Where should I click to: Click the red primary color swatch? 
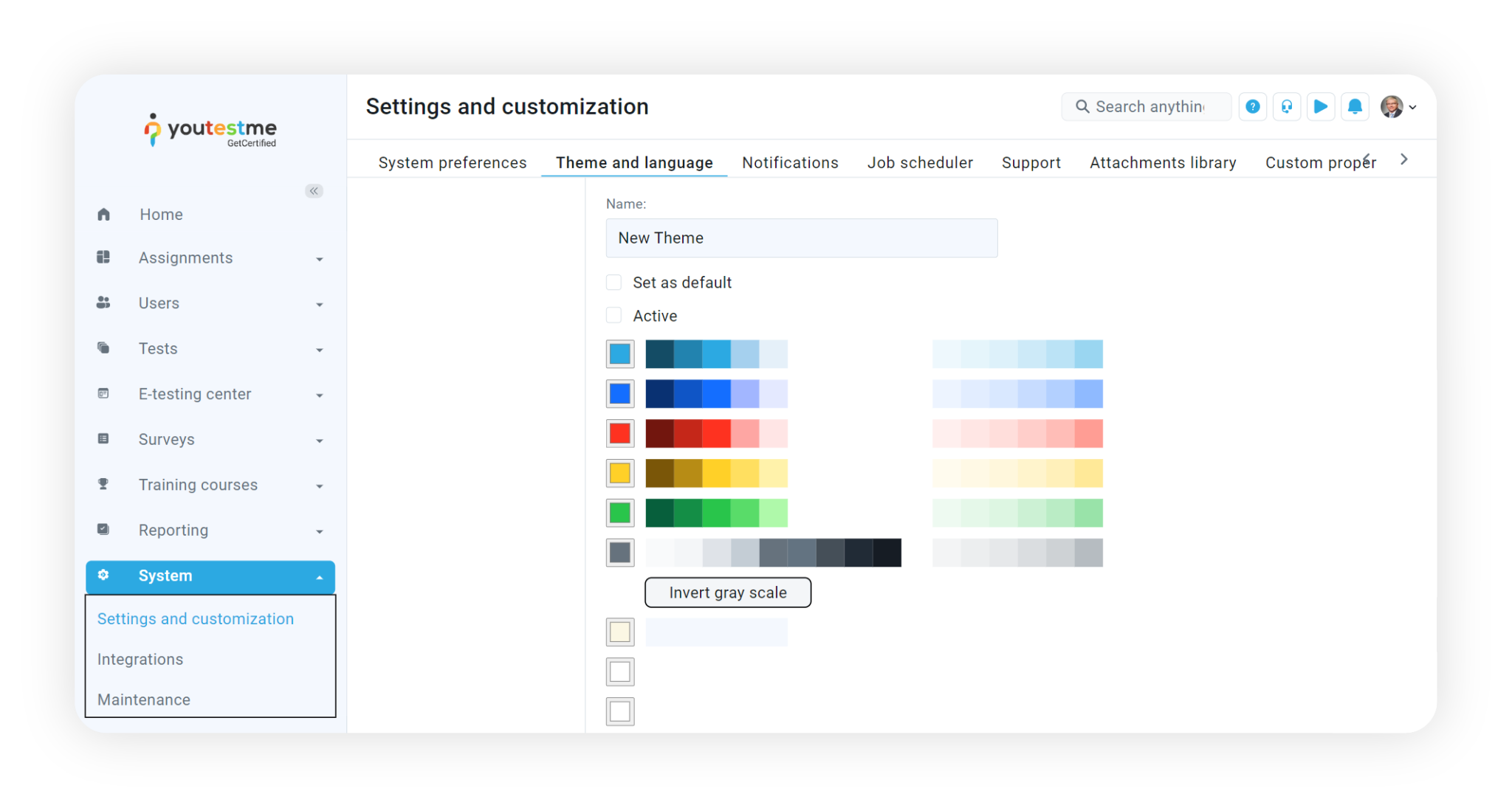619,433
